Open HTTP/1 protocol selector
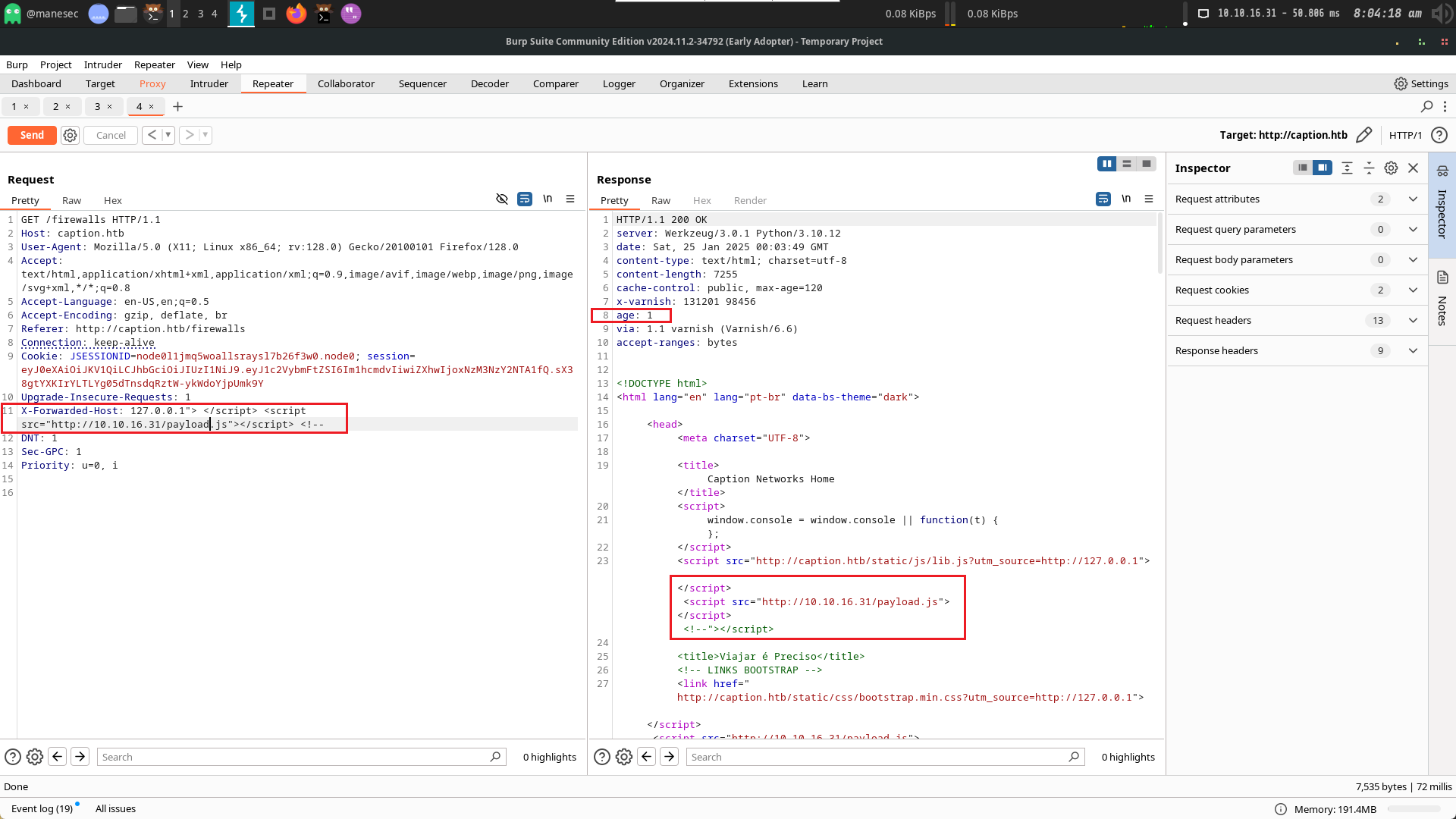 [1405, 135]
